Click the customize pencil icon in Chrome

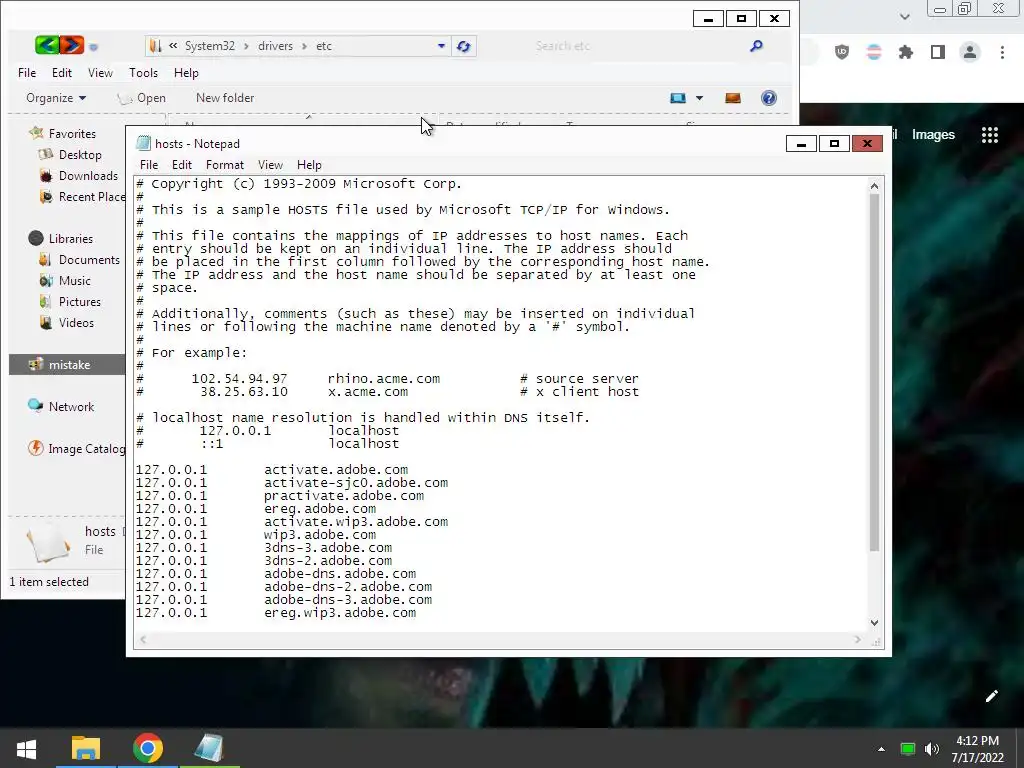tap(991, 696)
